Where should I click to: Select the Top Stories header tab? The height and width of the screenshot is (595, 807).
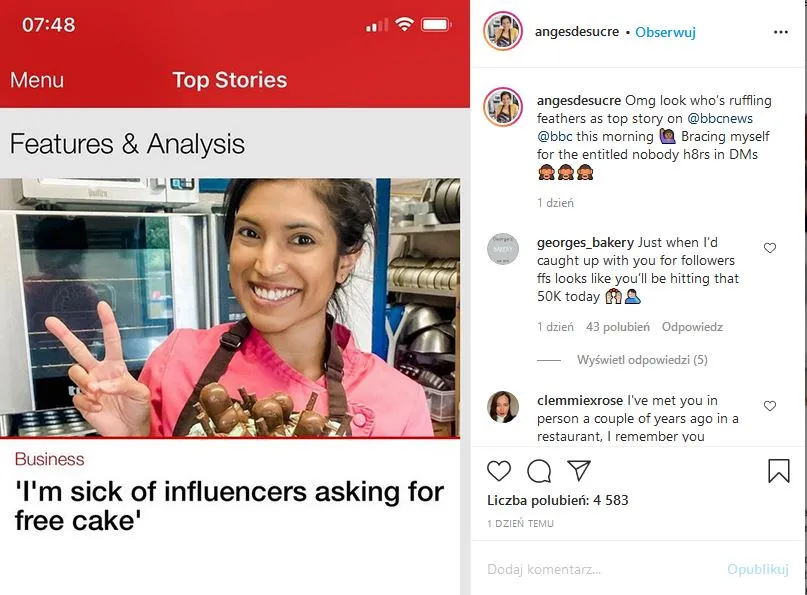pos(230,80)
